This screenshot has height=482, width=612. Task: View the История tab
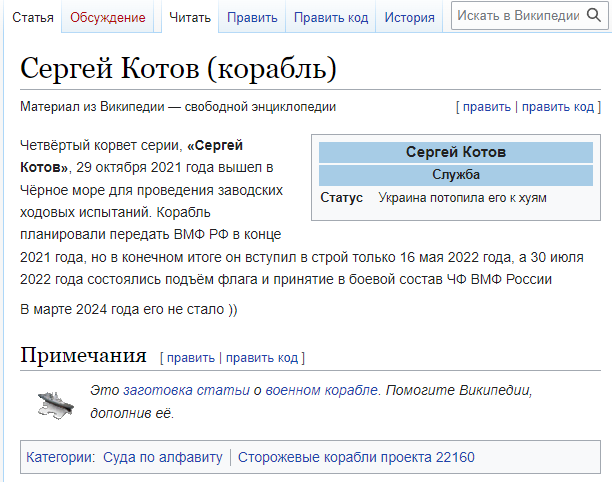click(x=410, y=18)
